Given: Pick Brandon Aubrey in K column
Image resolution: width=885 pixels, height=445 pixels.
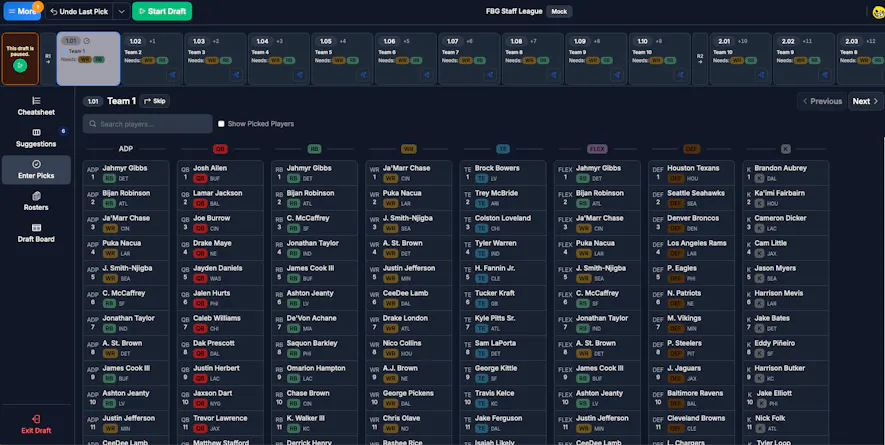Looking at the screenshot, I should pos(786,173).
